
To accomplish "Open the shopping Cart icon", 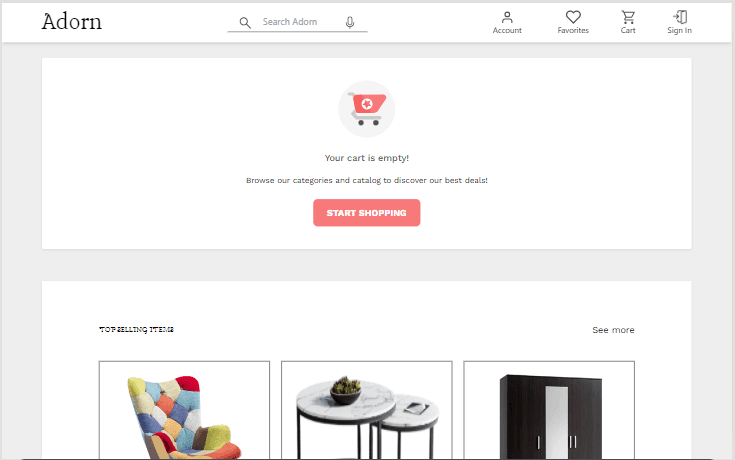I will pos(628,17).
